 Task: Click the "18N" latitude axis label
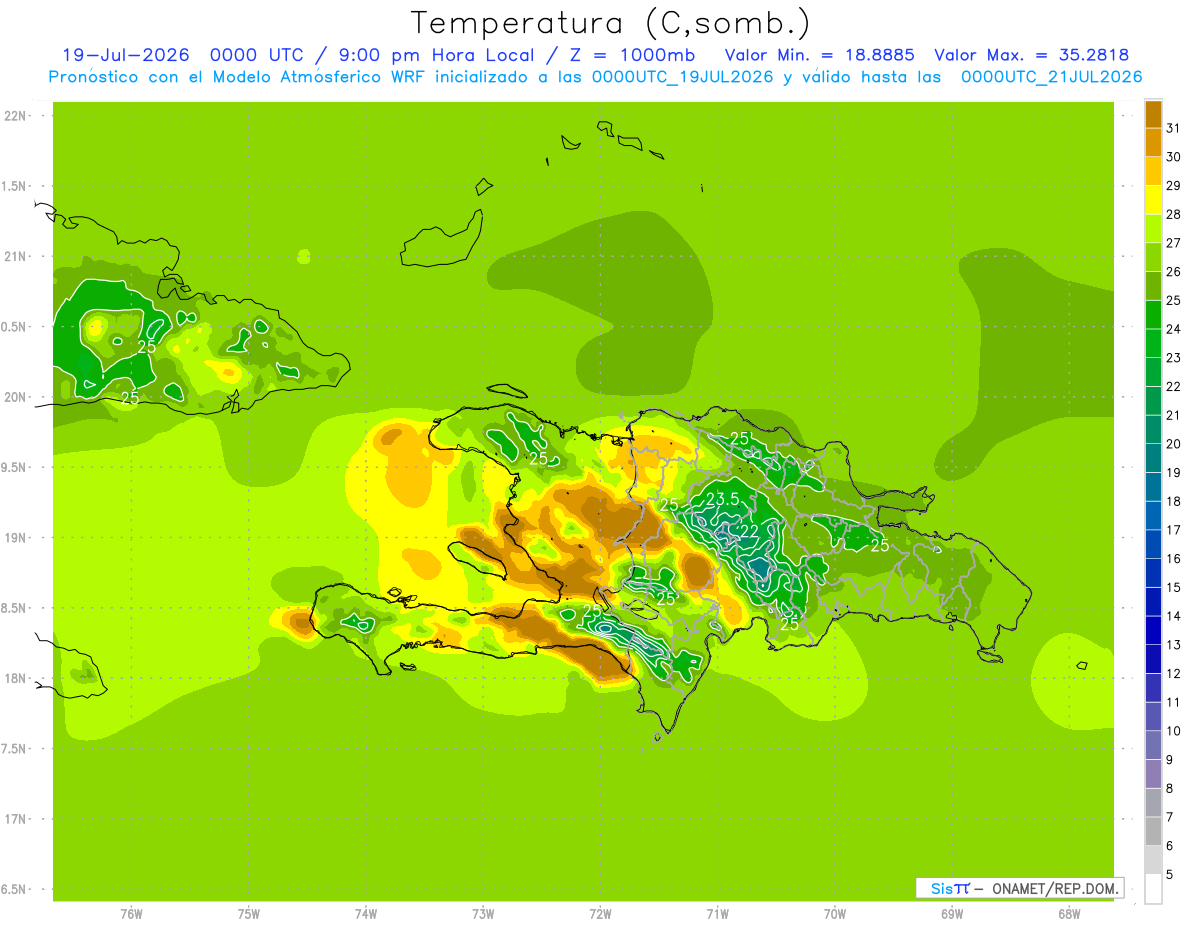(x=14, y=679)
